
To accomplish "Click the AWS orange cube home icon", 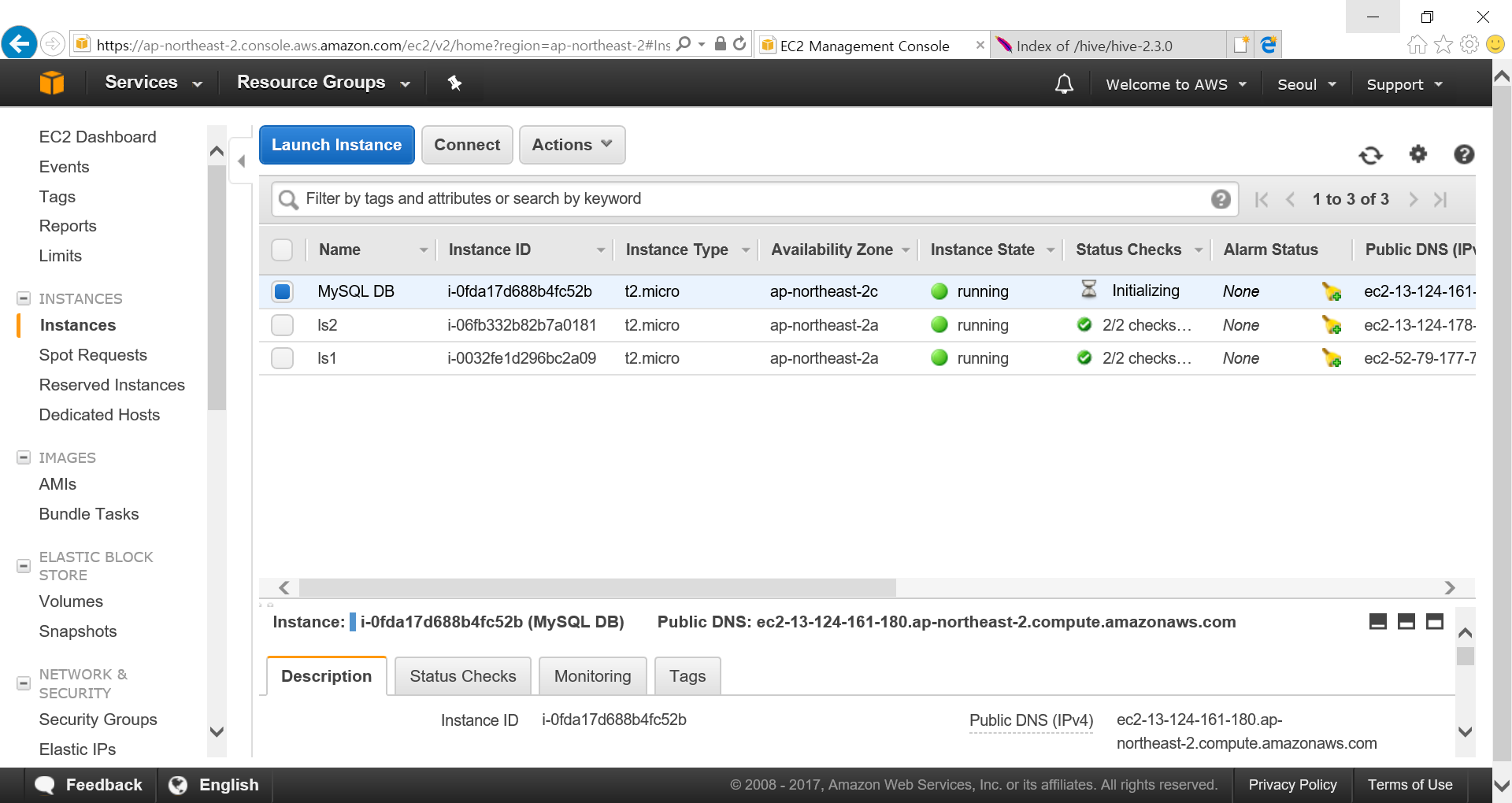I will point(52,83).
